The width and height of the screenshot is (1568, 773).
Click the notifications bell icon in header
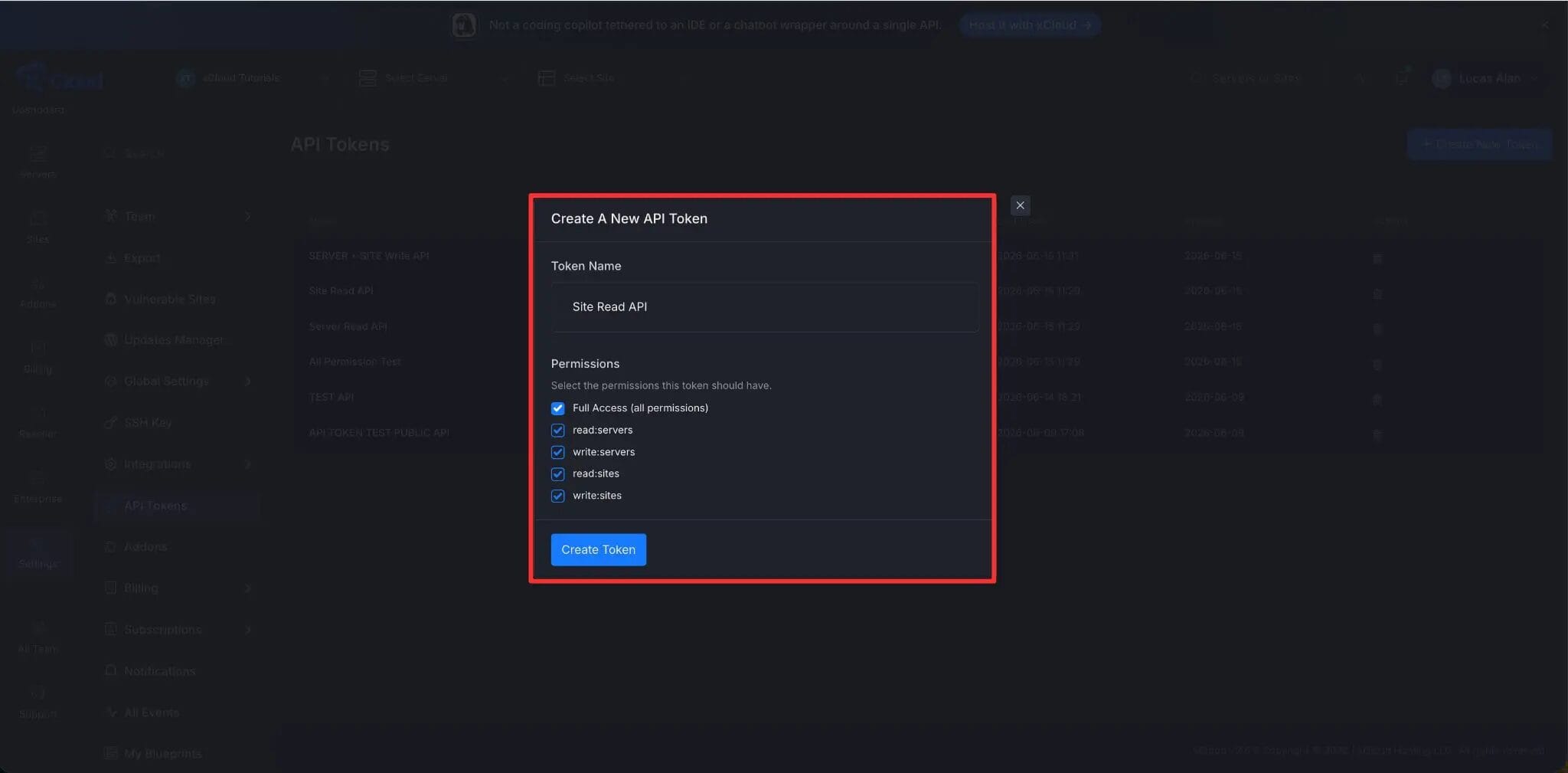(x=1402, y=77)
